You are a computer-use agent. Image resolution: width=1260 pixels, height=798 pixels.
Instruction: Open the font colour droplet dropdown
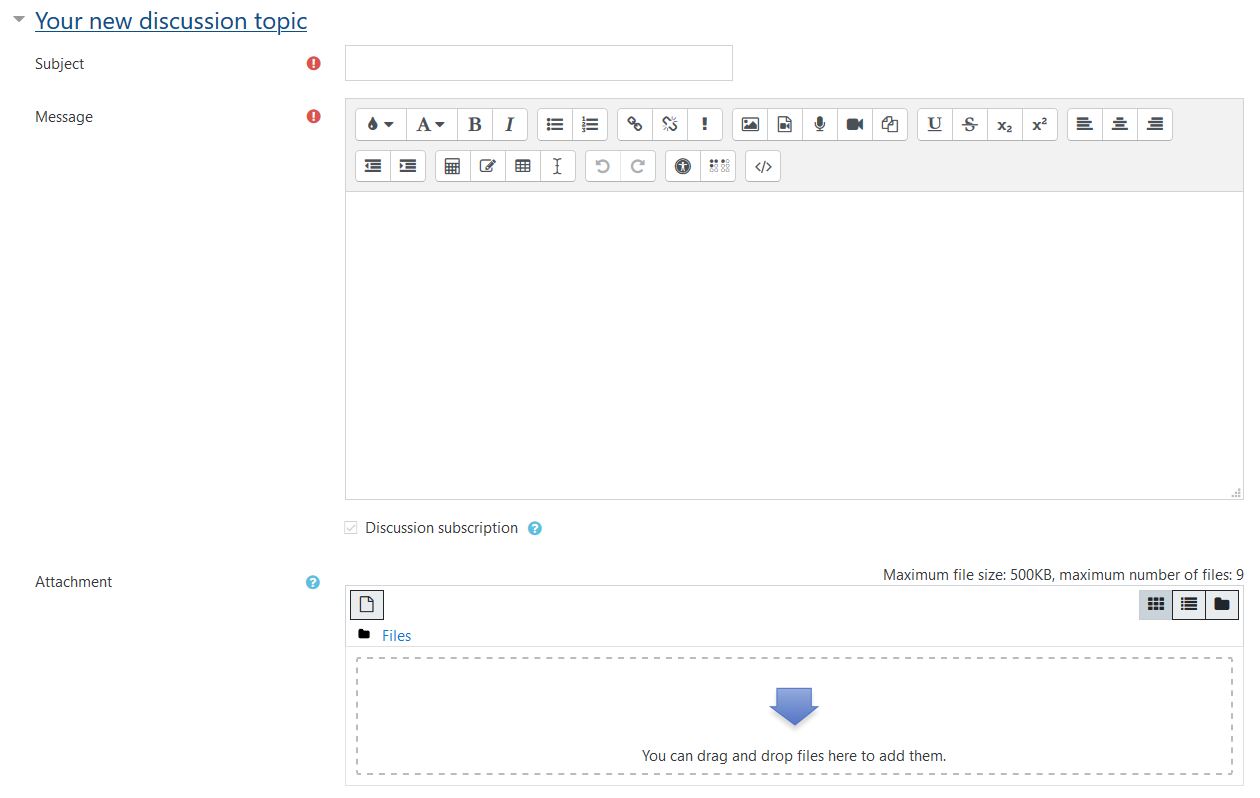pyautogui.click(x=381, y=124)
